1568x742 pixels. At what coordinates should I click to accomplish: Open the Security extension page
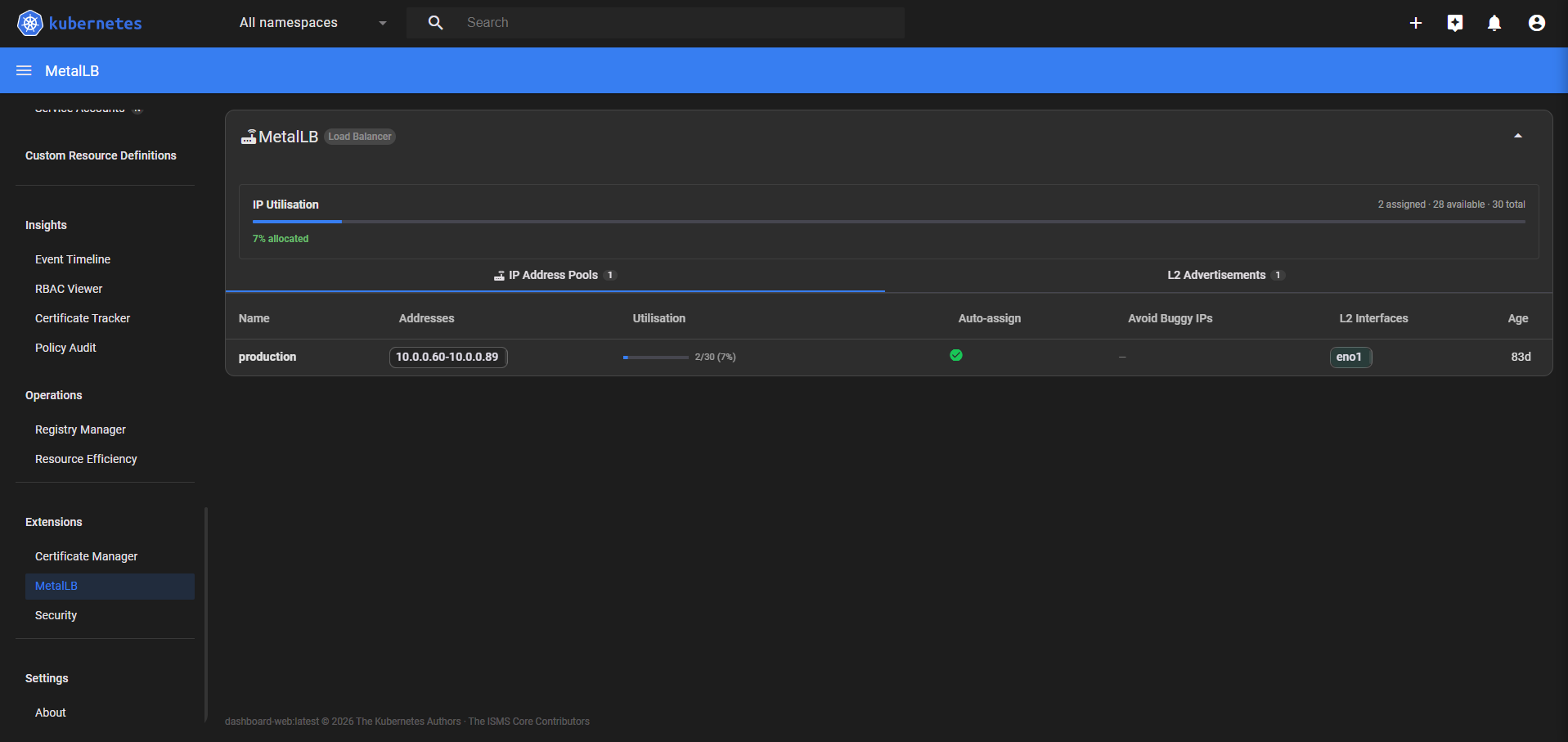click(x=56, y=615)
